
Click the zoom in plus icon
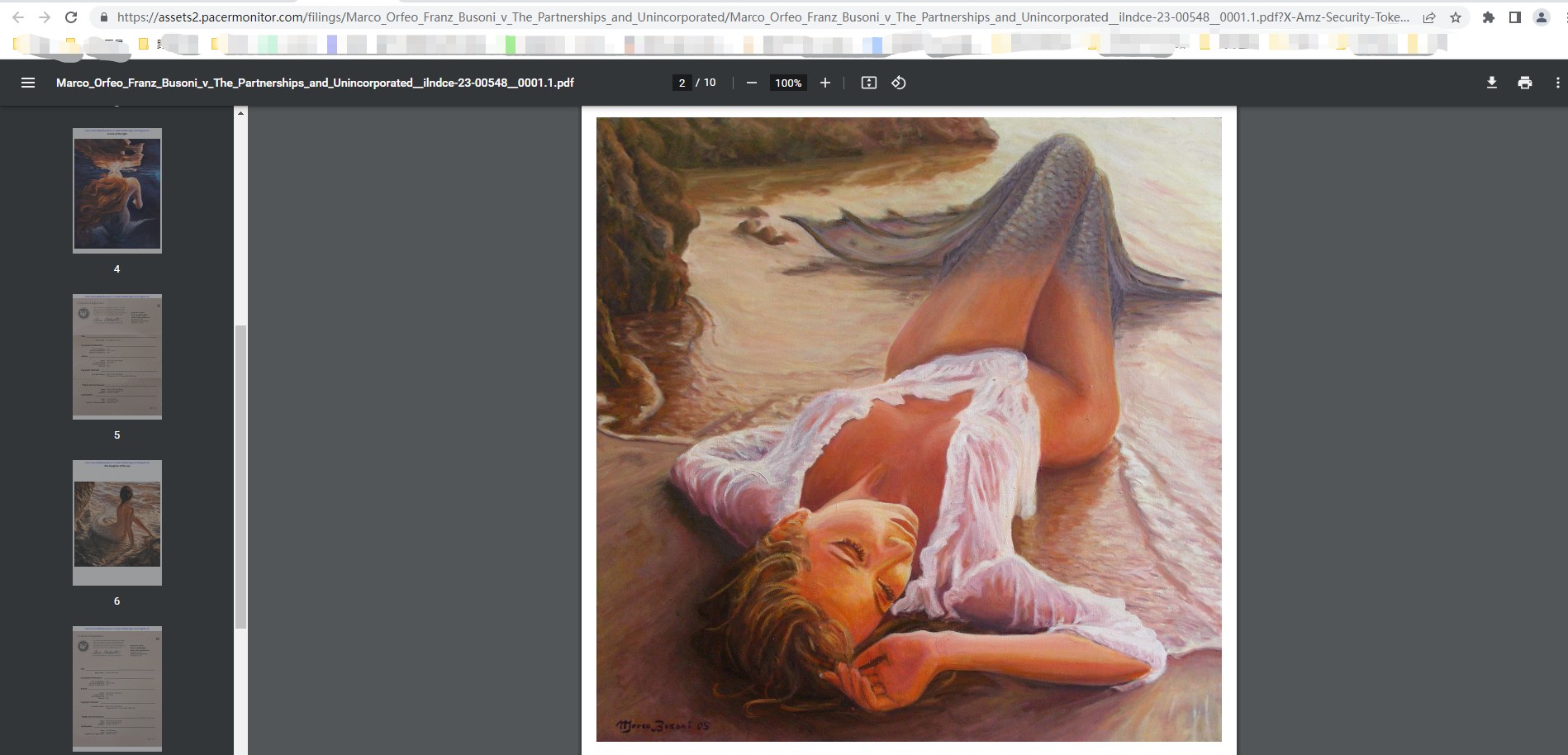tap(824, 83)
